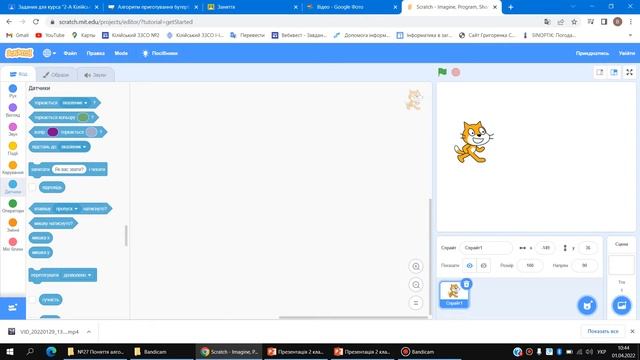Image resolution: width=640 pixels, height=360 pixels.
Task: Click Увійти sign in link
Action: [x=627, y=53]
